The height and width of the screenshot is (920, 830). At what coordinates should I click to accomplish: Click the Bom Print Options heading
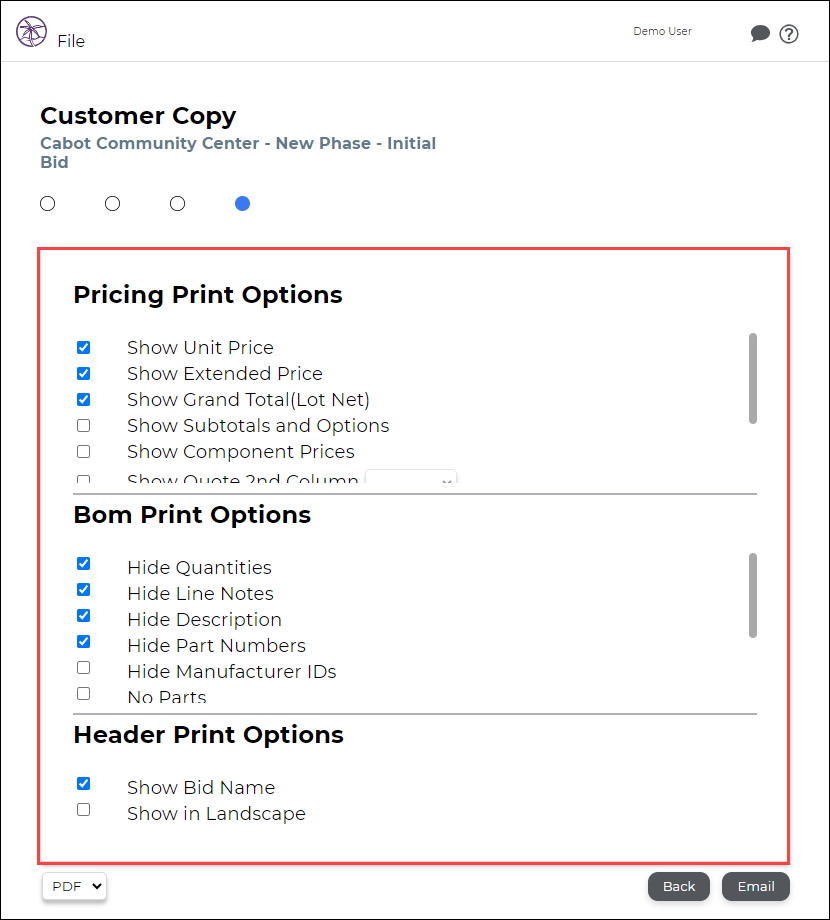pos(192,515)
